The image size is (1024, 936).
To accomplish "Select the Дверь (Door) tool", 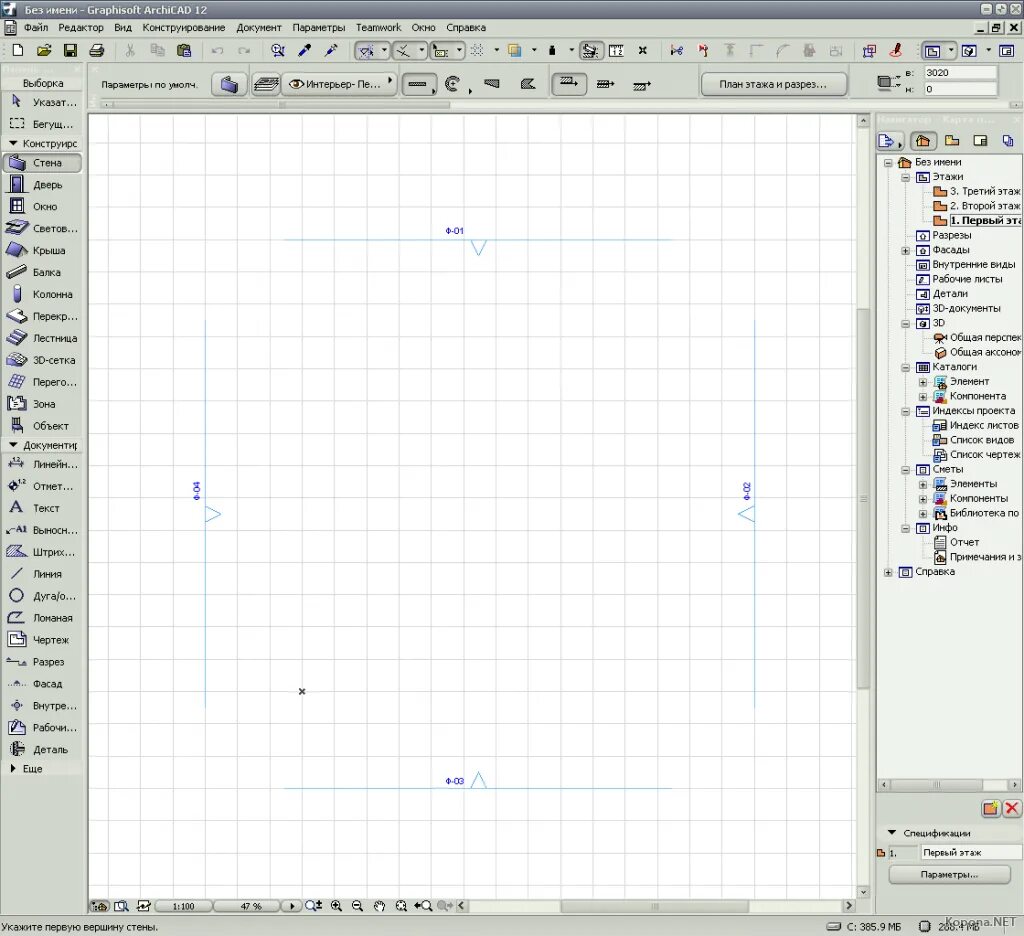I will [x=43, y=185].
